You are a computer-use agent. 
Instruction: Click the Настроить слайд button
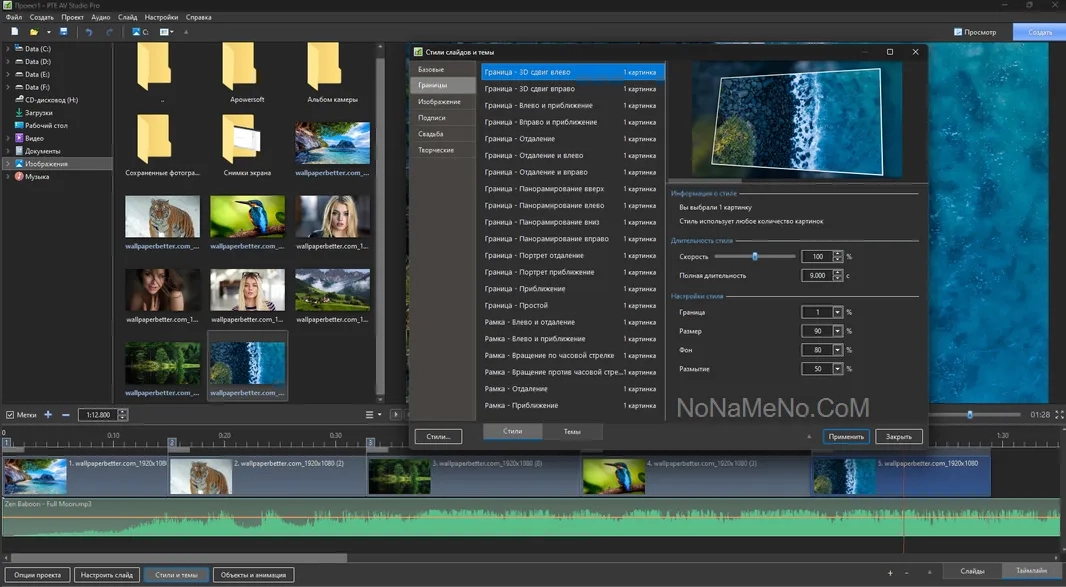[x=107, y=575]
